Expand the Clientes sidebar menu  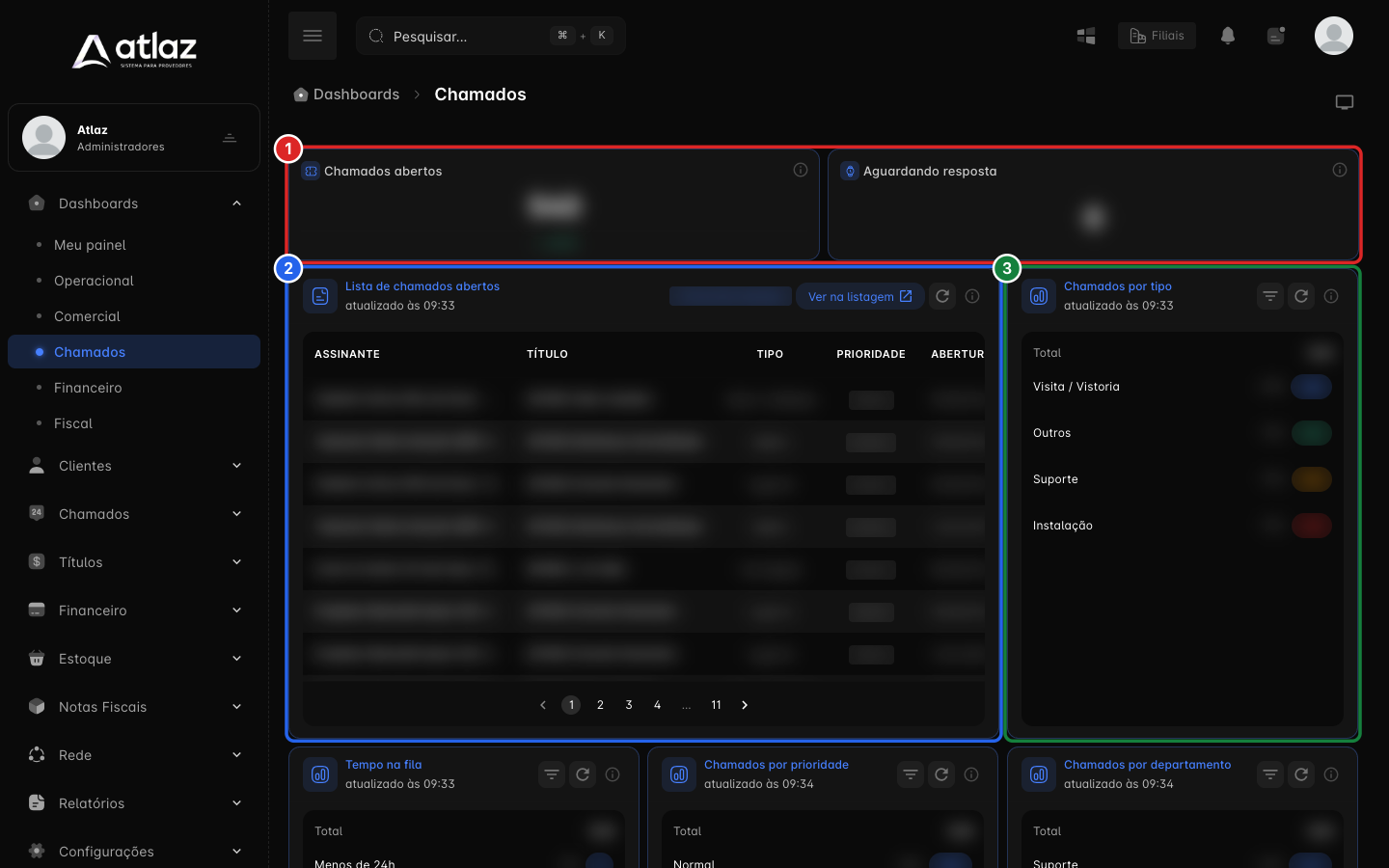236,466
